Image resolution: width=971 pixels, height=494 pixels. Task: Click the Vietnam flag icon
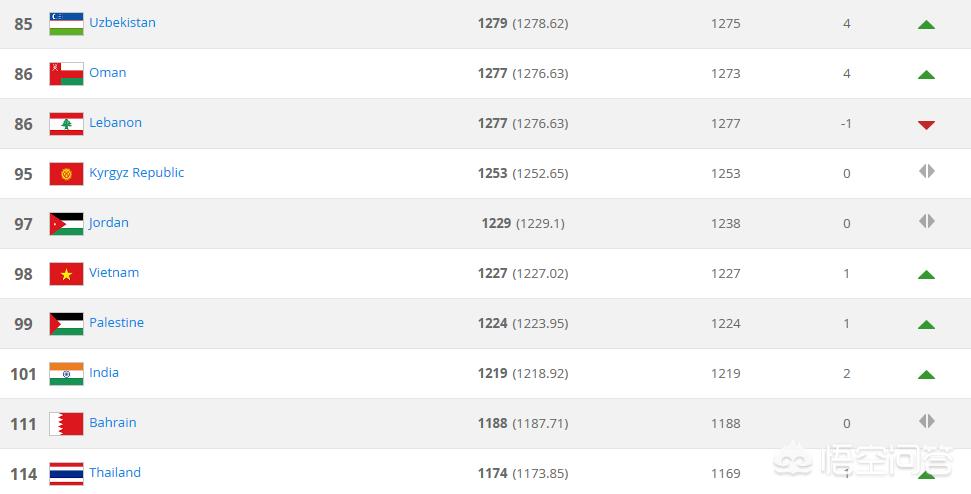click(x=66, y=274)
